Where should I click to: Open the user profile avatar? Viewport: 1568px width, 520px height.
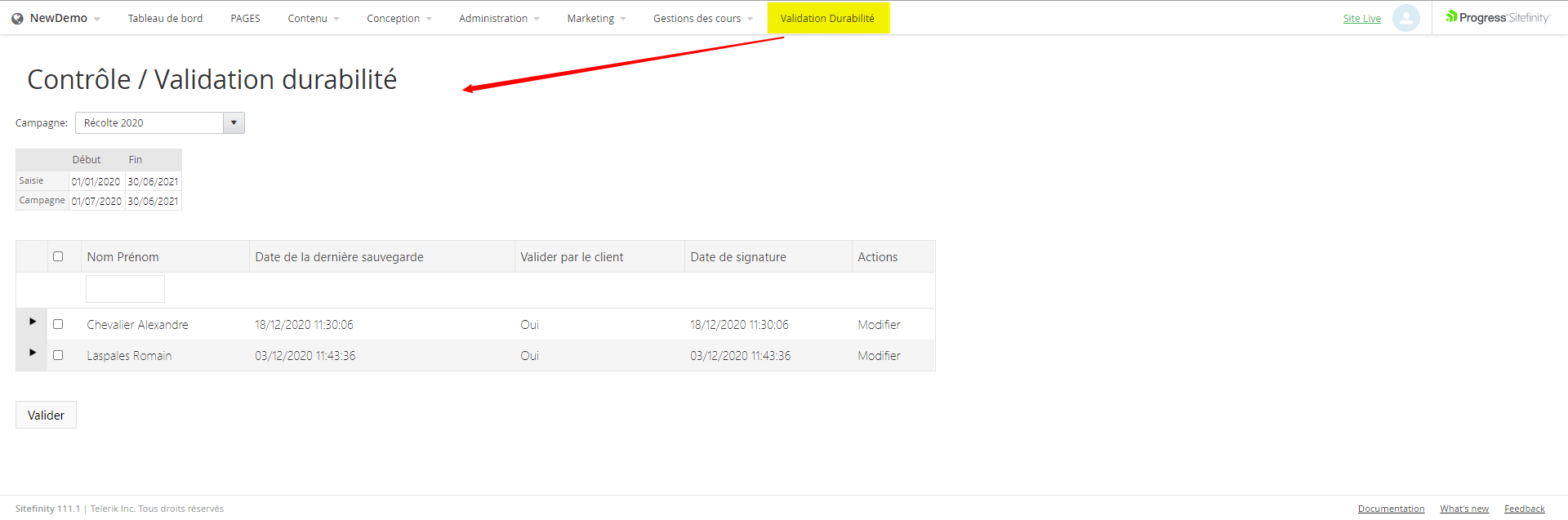[1405, 18]
